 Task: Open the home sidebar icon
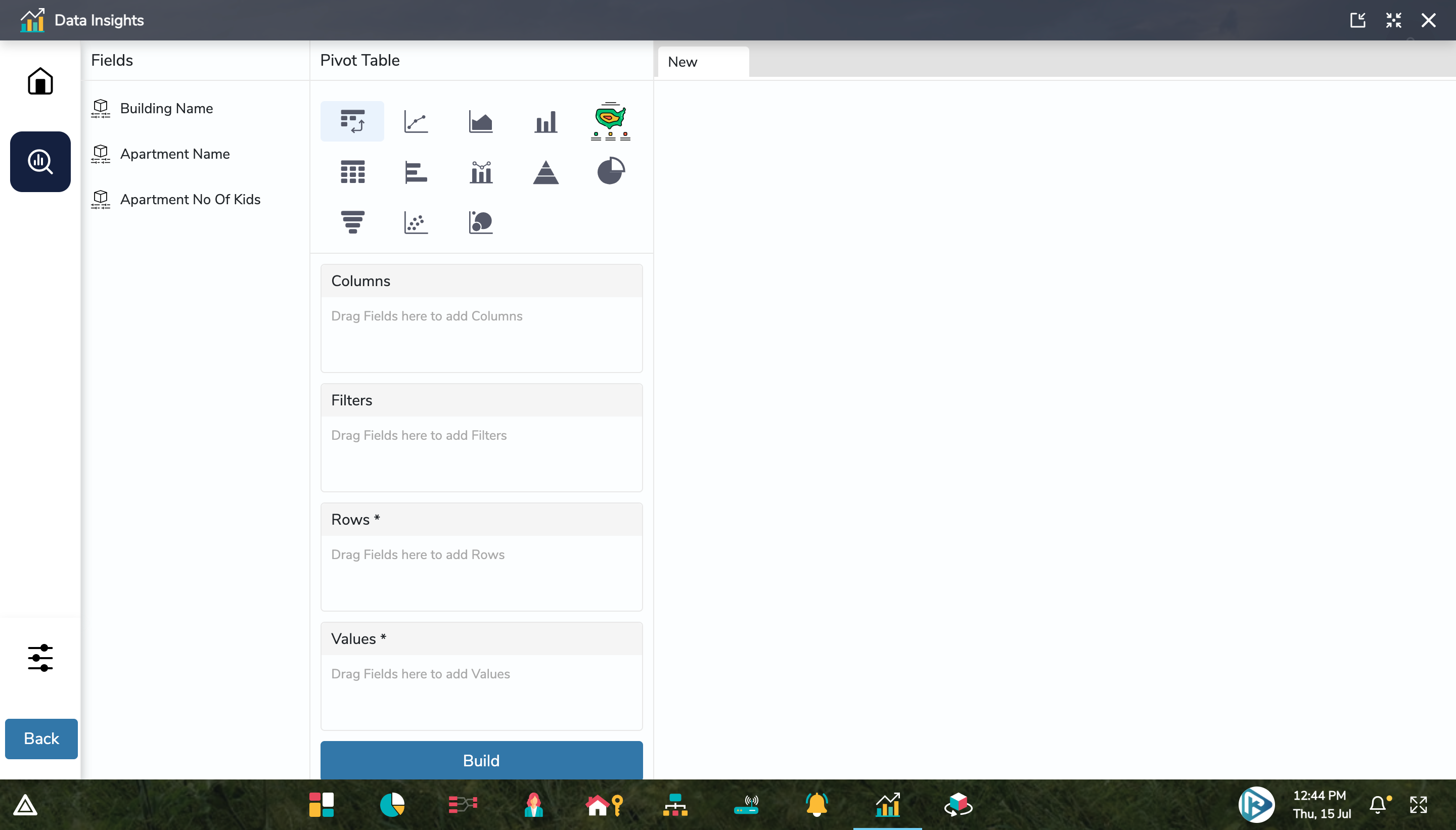(x=40, y=81)
